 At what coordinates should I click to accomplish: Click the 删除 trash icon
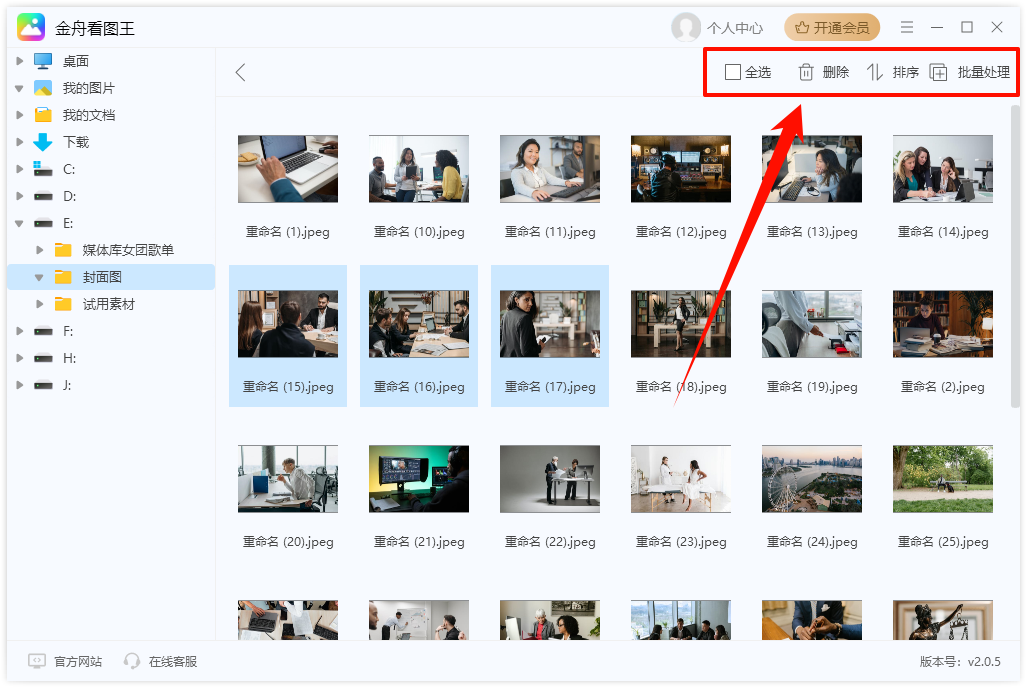[x=806, y=72]
